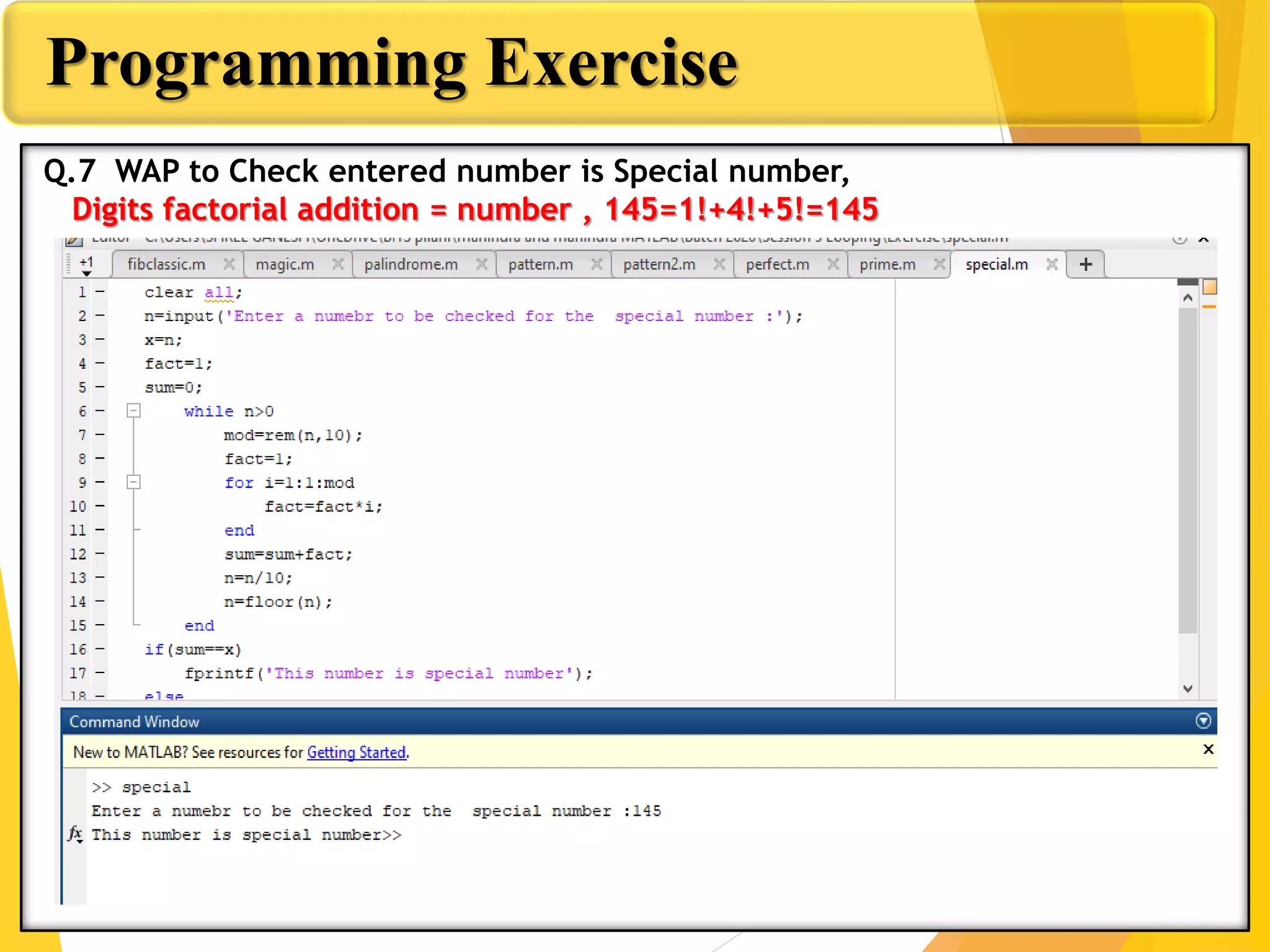Viewport: 1270px width, 952px height.
Task: Switch to the magic.m tab
Action: (285, 265)
